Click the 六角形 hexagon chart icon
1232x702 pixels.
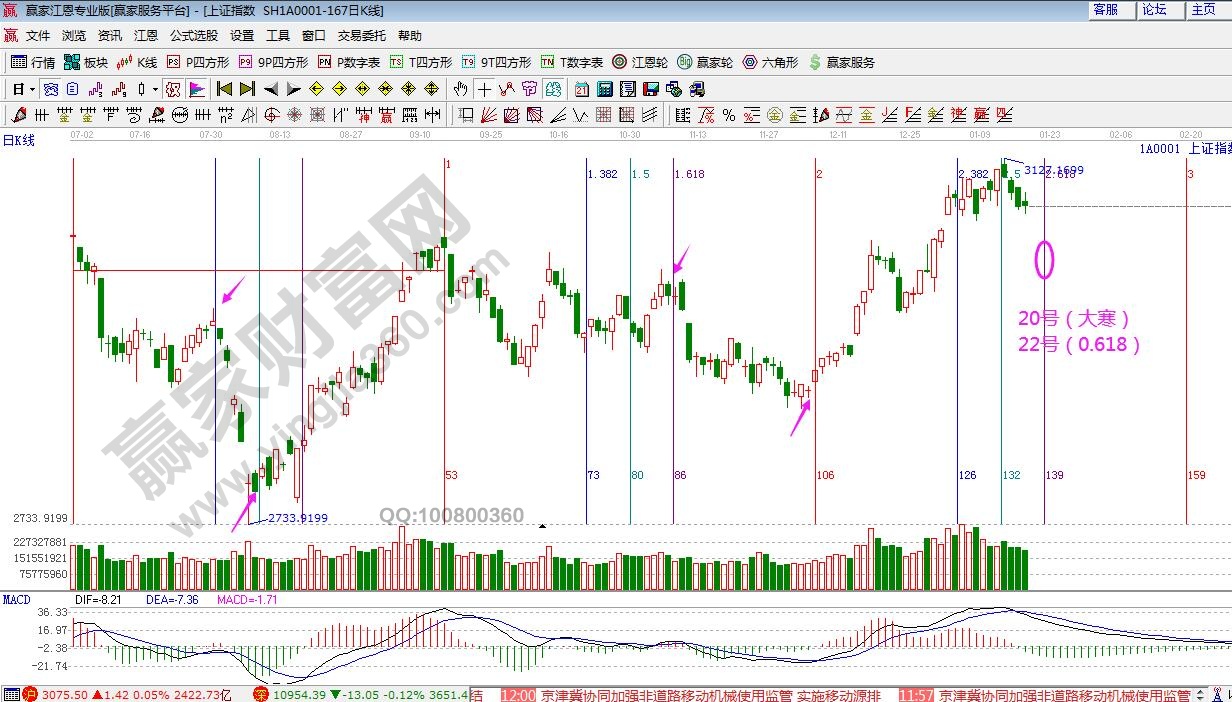tap(771, 62)
